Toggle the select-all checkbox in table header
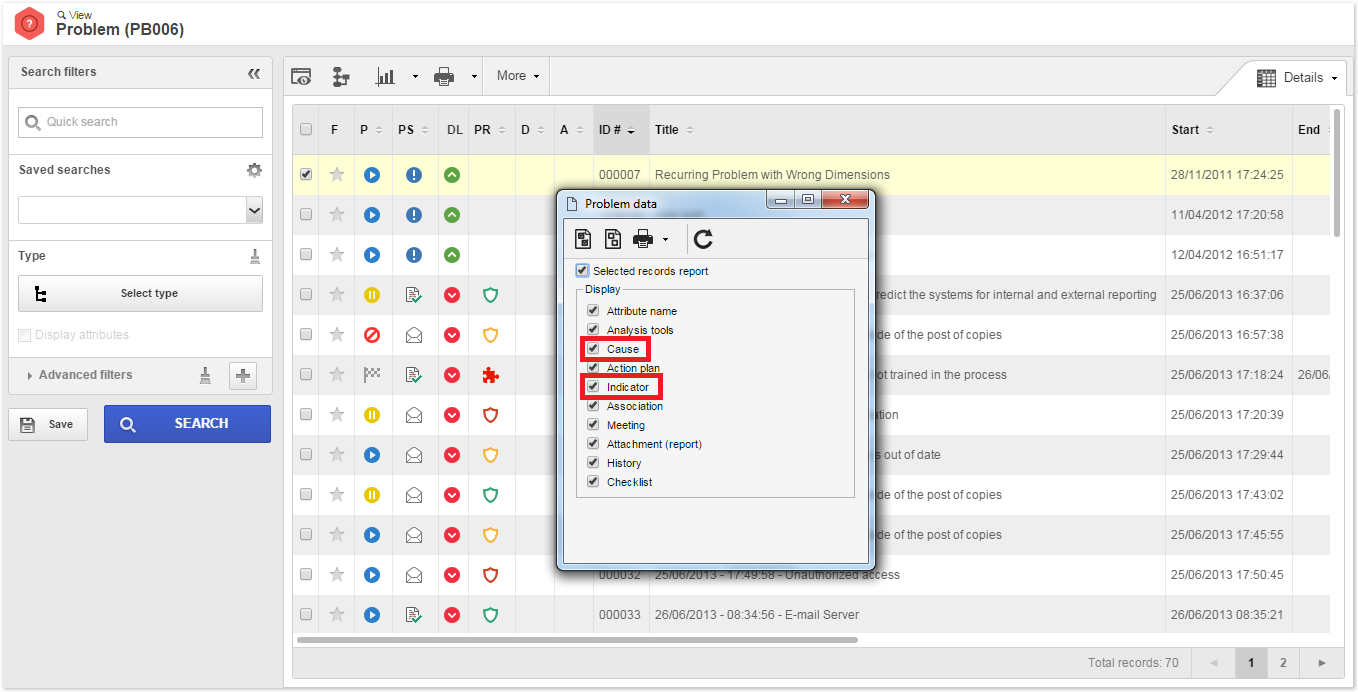Image resolution: width=1358 pixels, height=692 pixels. (x=306, y=130)
